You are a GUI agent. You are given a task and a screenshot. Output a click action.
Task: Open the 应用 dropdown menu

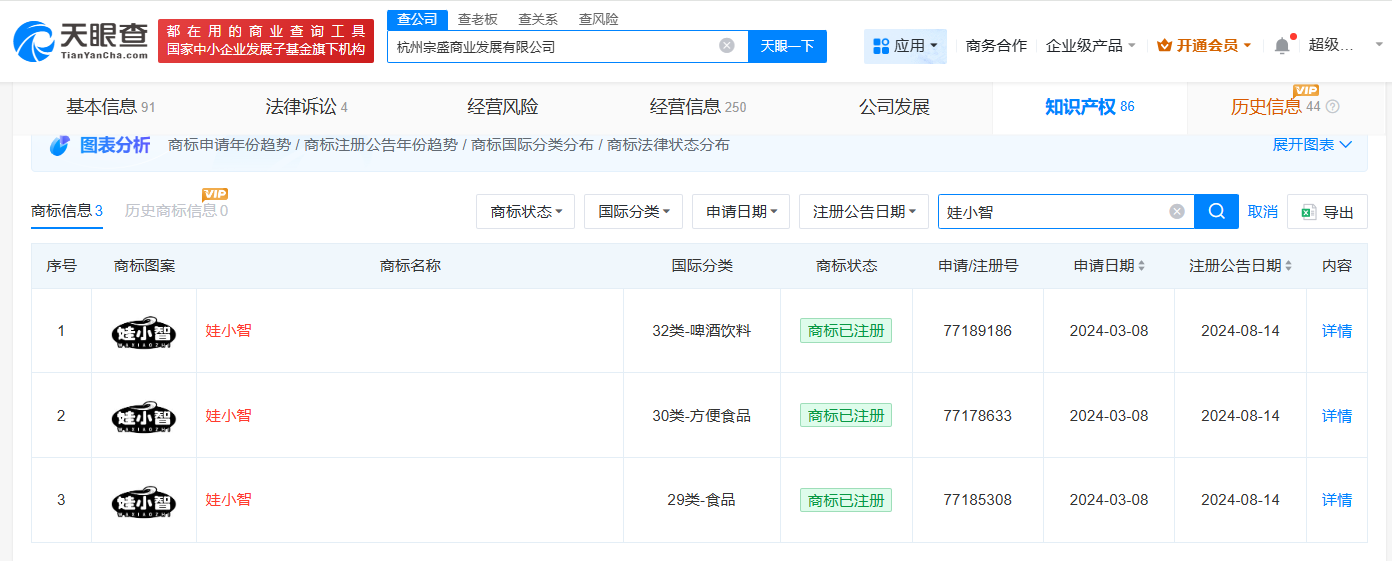point(905,46)
